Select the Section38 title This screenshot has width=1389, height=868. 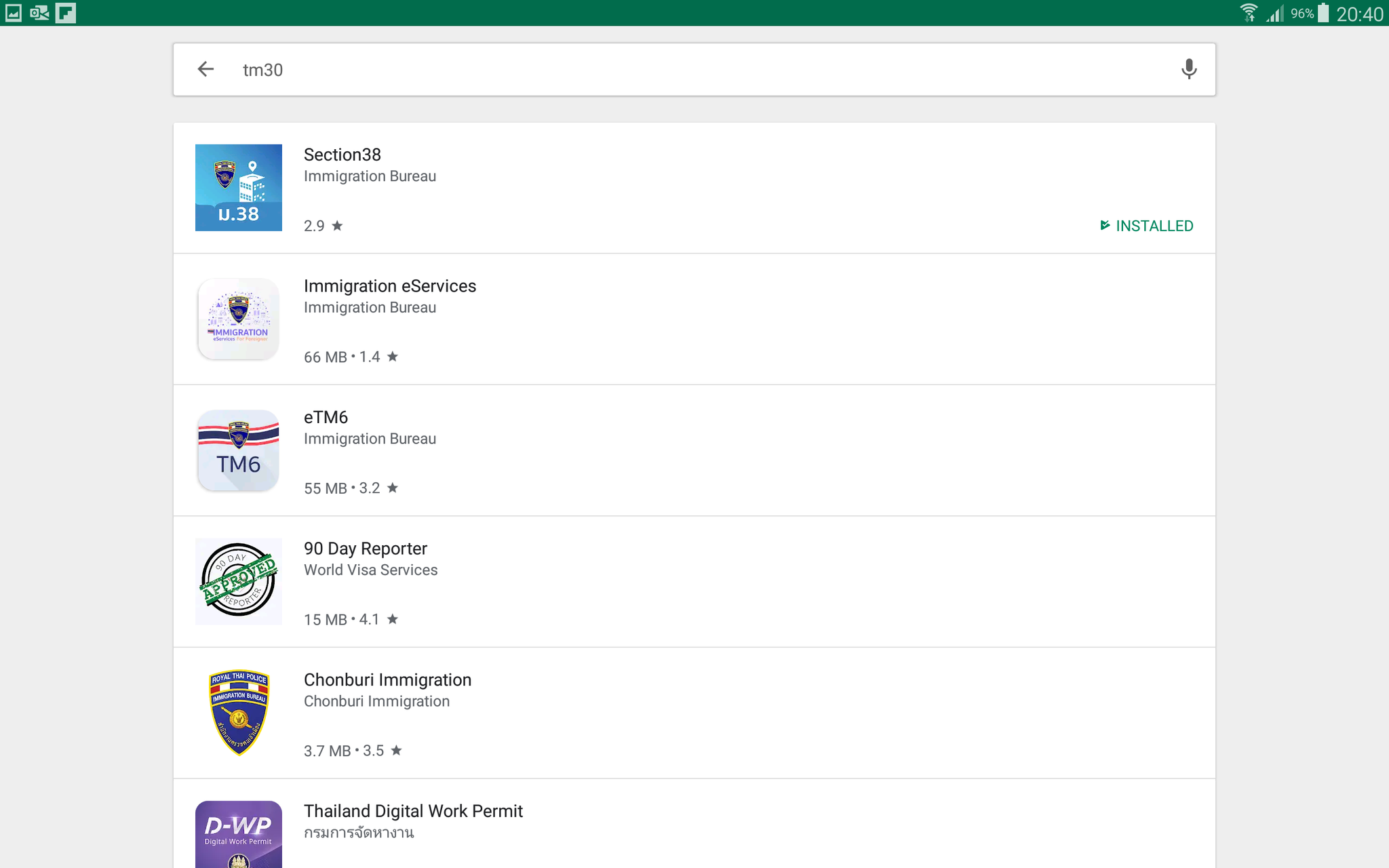coord(343,155)
